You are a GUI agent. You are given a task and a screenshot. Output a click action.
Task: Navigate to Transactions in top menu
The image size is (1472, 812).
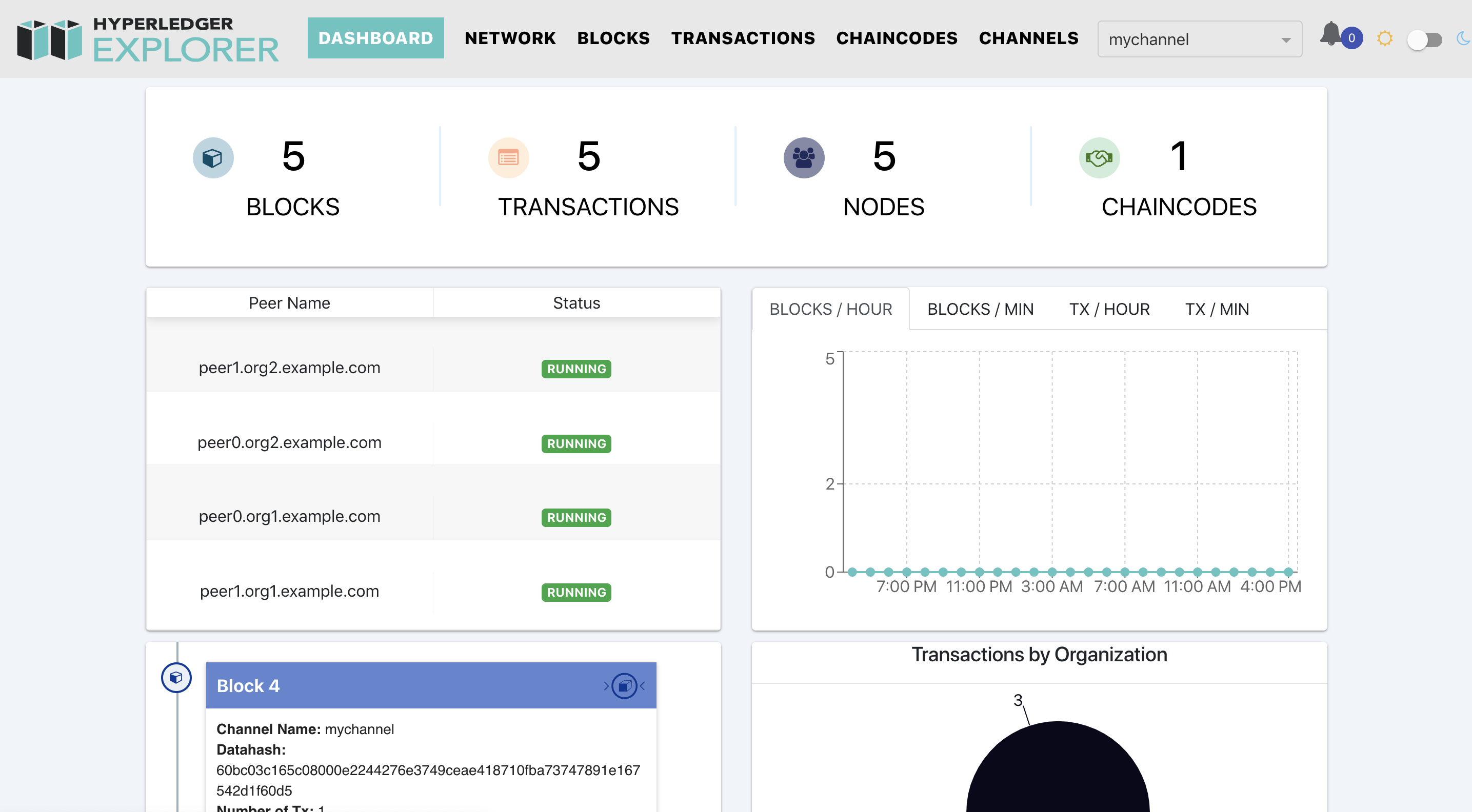coord(743,38)
